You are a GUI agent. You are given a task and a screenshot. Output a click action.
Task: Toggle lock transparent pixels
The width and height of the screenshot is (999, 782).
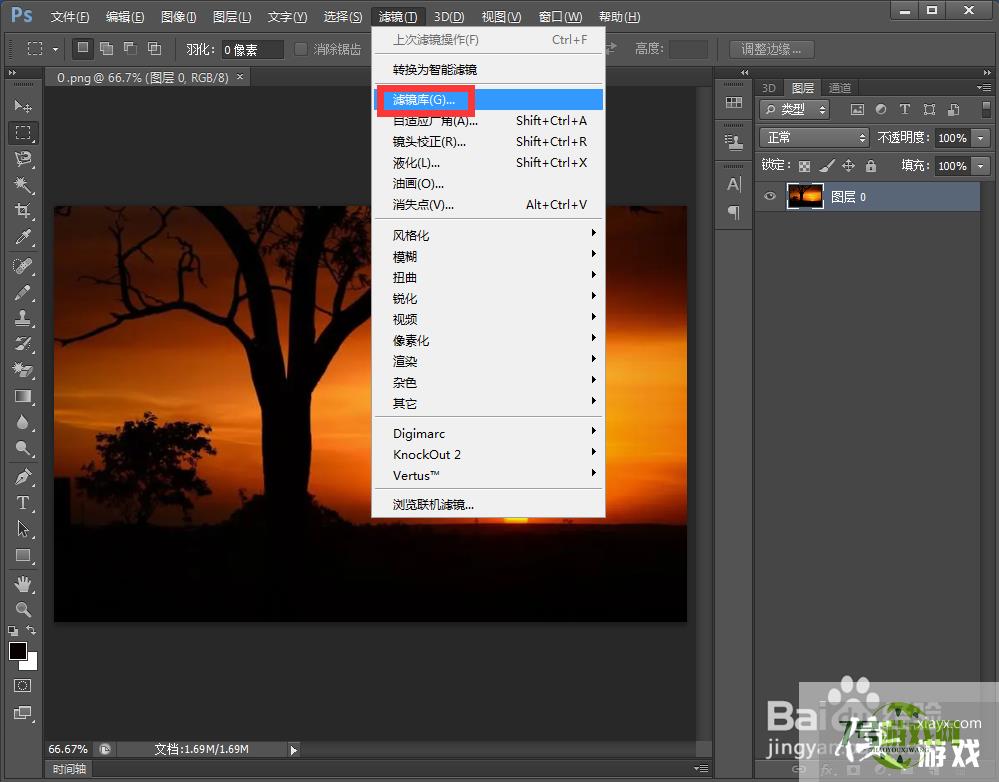click(805, 166)
